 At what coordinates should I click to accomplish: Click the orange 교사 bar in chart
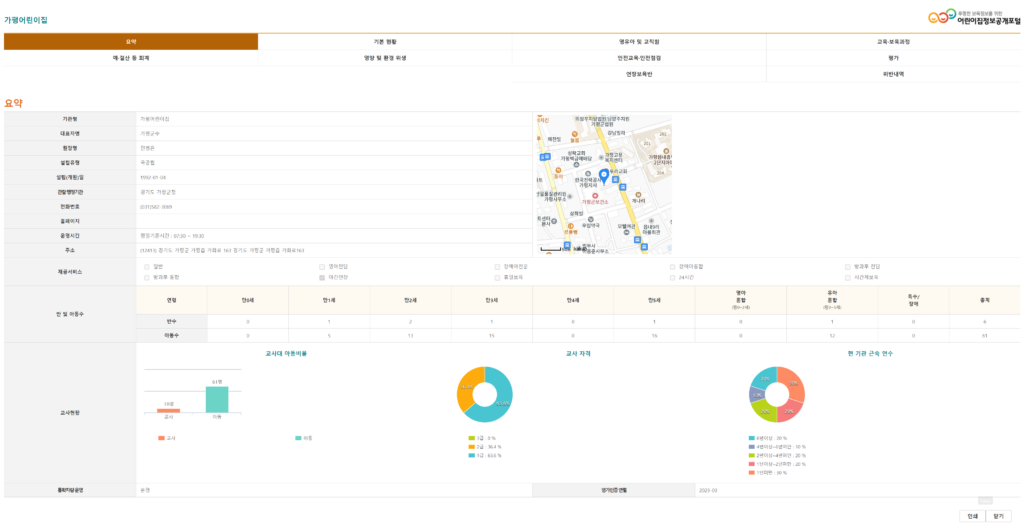point(168,410)
